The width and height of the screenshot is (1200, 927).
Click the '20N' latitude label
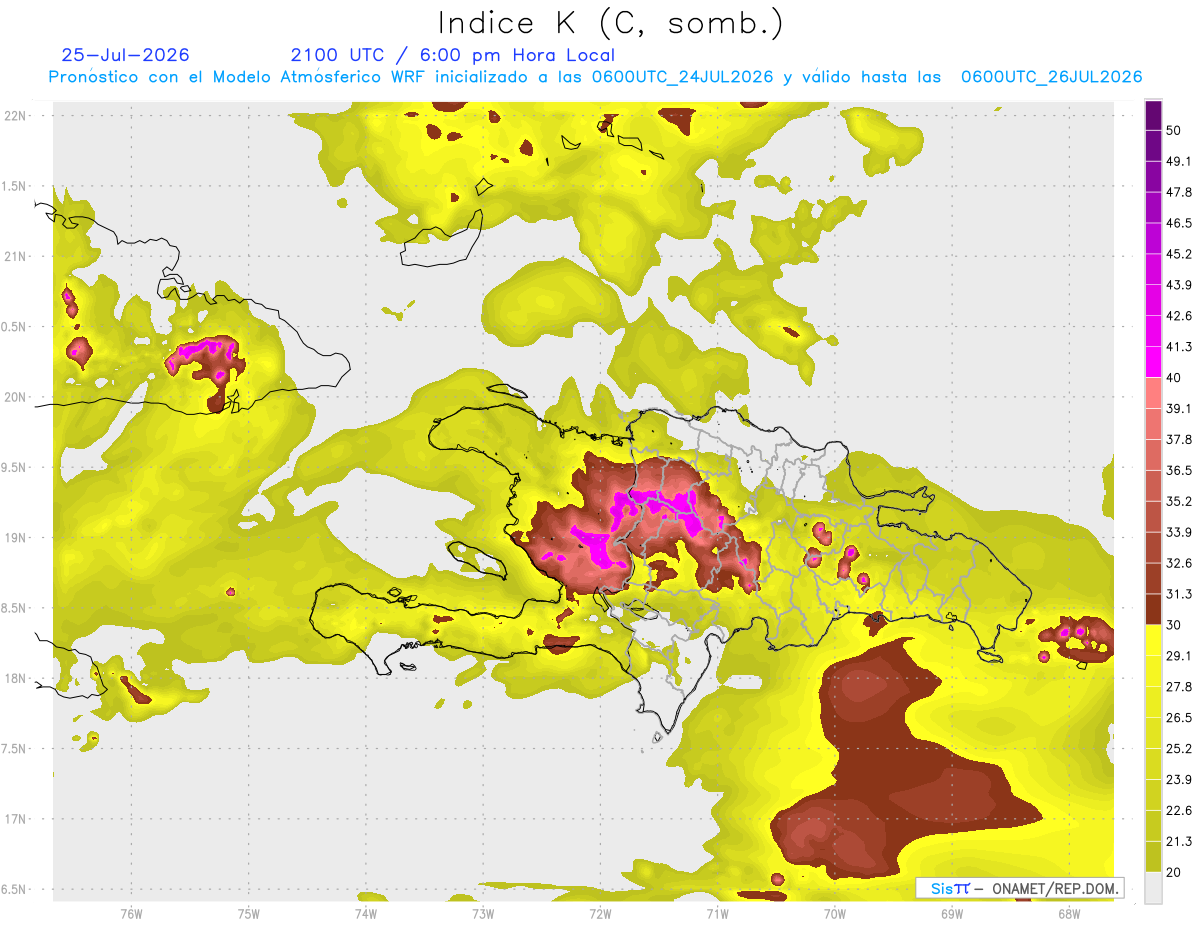click(15, 397)
